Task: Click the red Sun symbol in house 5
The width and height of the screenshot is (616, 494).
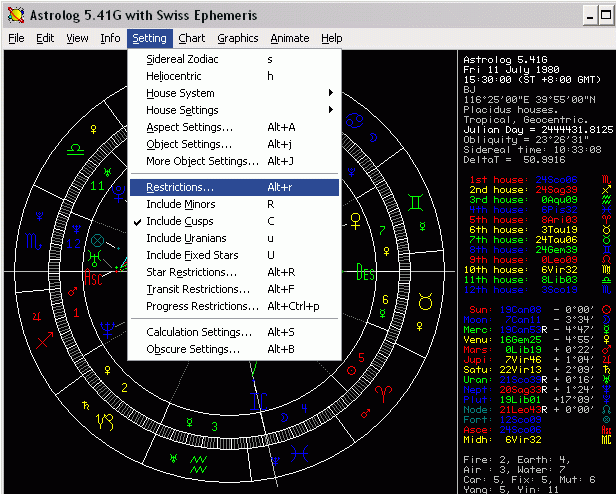Action: tap(351, 371)
